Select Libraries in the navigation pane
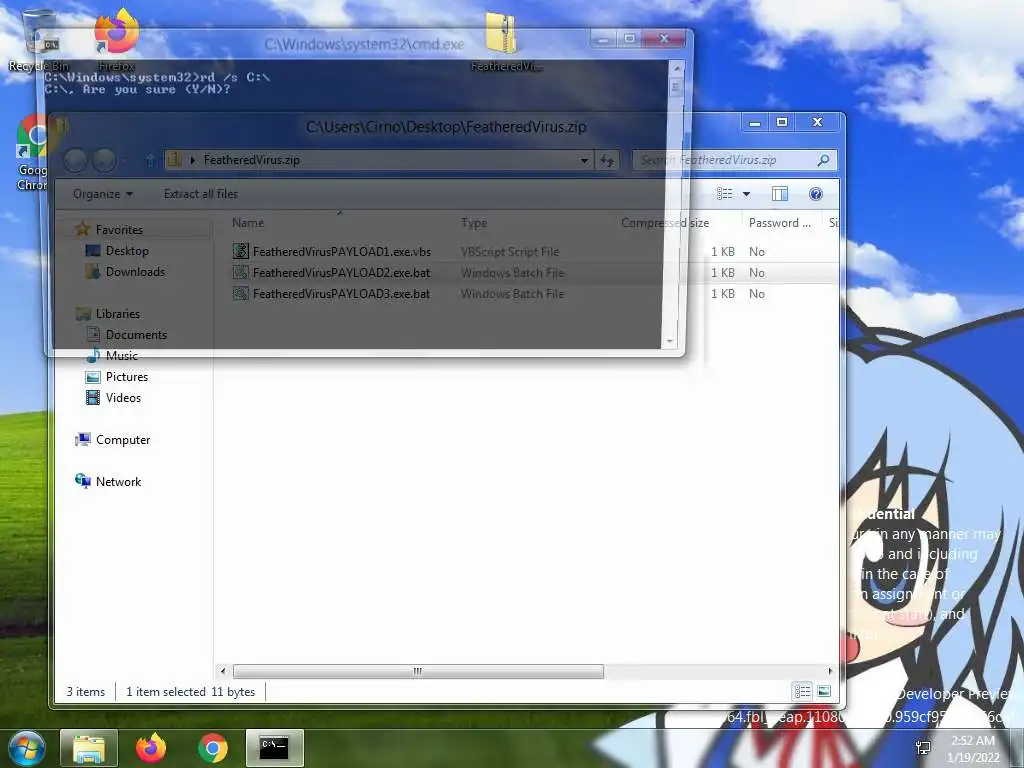This screenshot has height=768, width=1024. (x=118, y=313)
